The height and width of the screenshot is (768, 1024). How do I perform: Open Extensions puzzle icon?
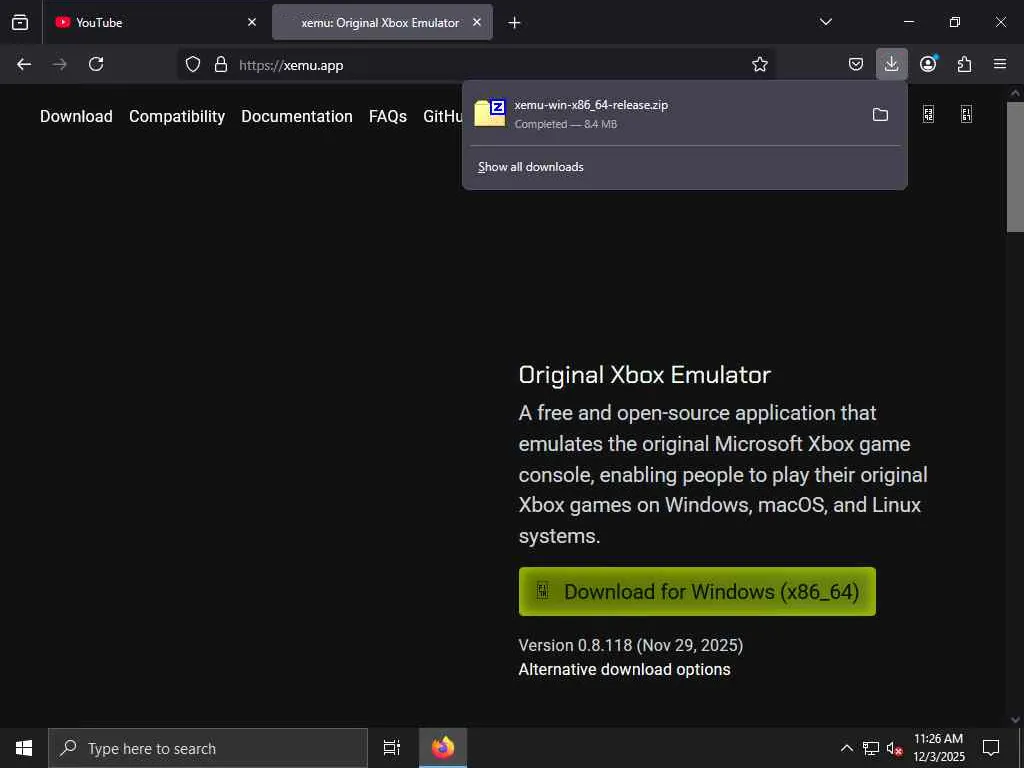(964, 64)
